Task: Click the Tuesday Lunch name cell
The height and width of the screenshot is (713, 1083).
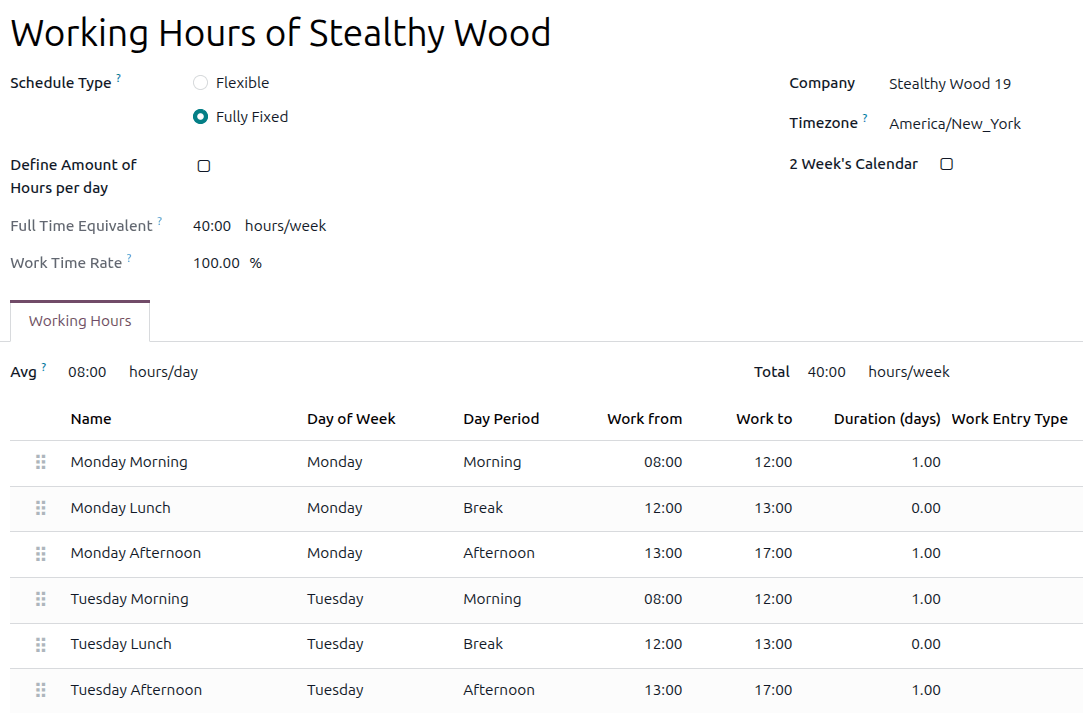Action: (x=121, y=645)
